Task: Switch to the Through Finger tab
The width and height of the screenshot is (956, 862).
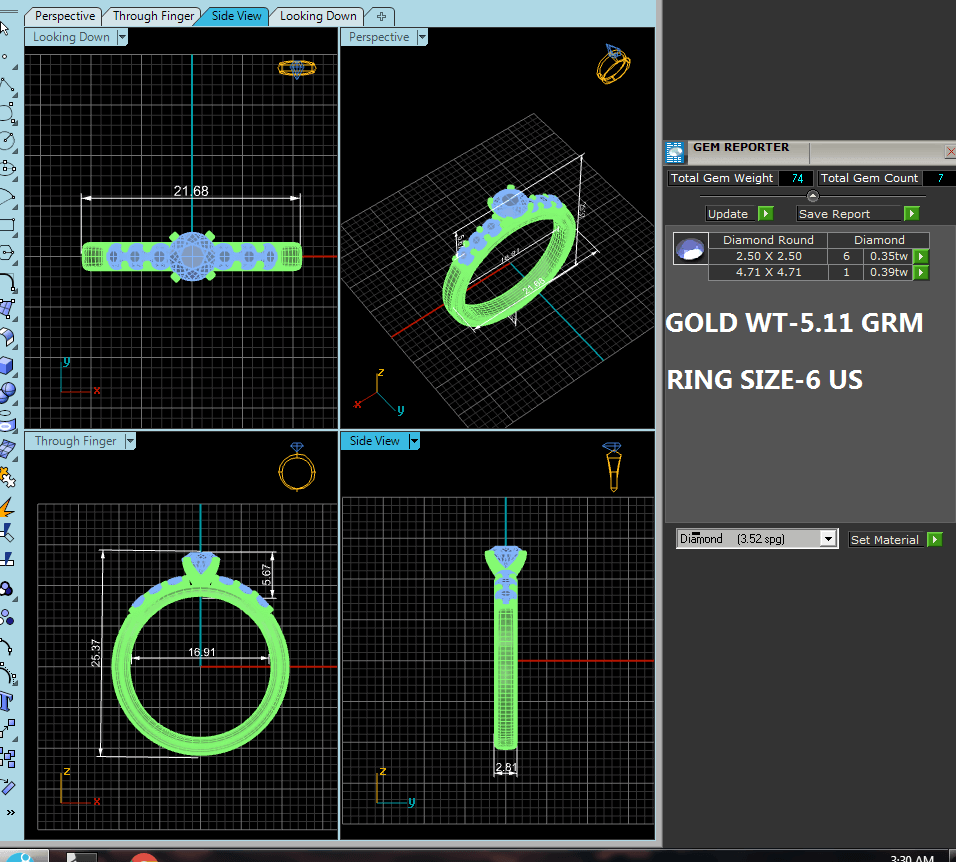Action: point(153,16)
